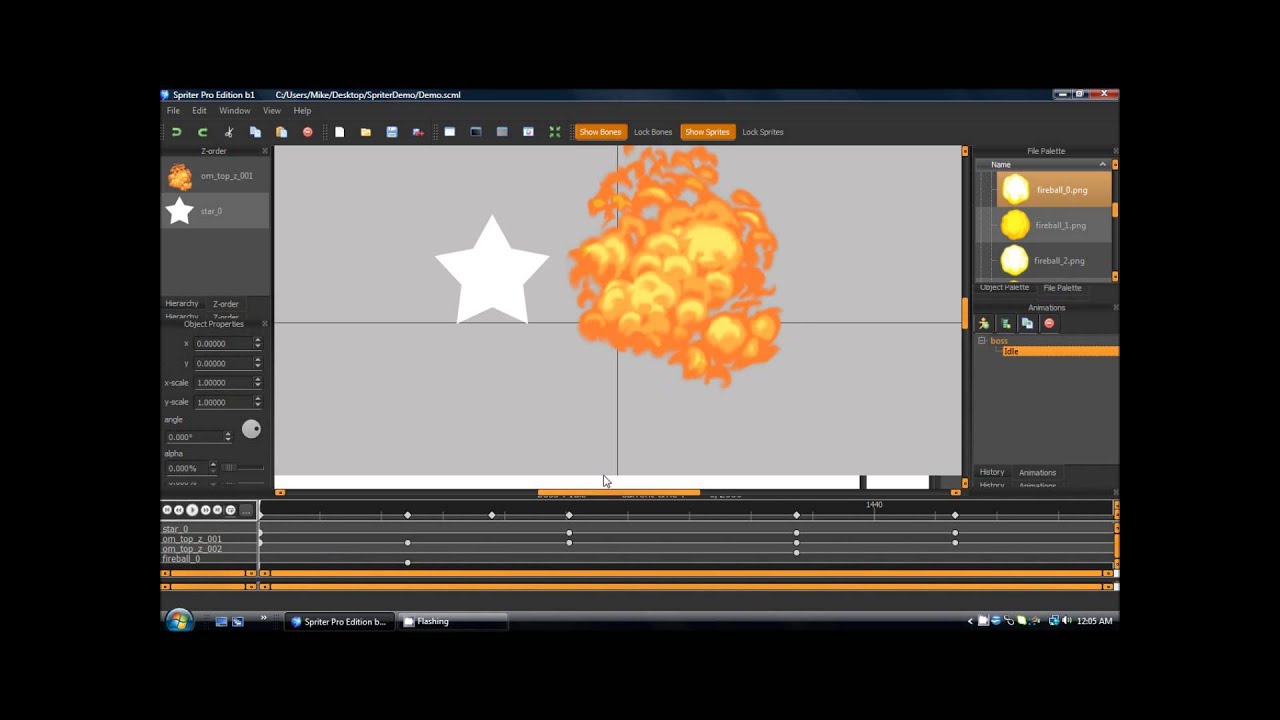Switch to the File Palette tab
Viewport: 1280px width, 720px height.
coord(1062,288)
